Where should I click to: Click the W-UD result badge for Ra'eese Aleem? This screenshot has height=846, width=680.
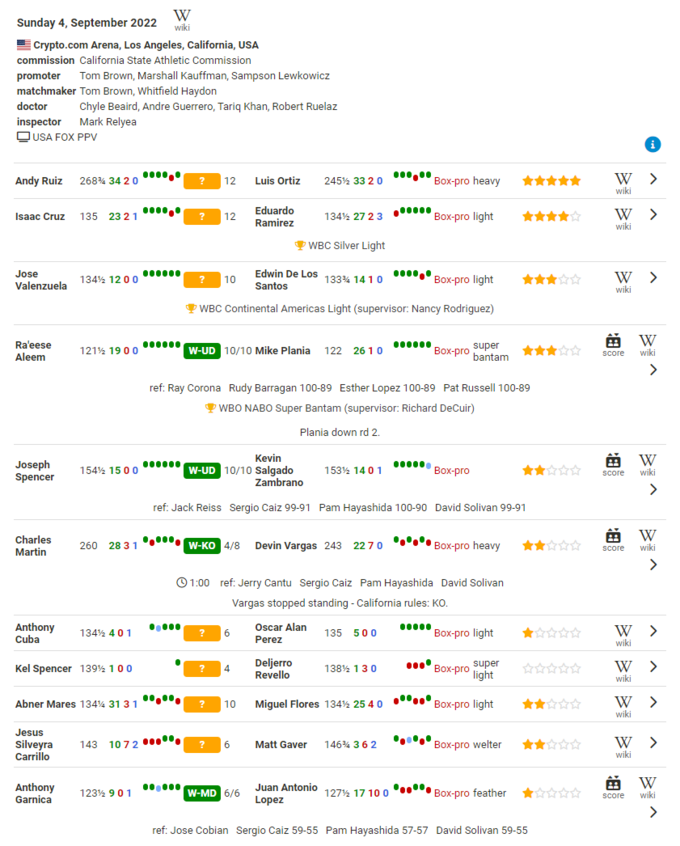coord(201,351)
